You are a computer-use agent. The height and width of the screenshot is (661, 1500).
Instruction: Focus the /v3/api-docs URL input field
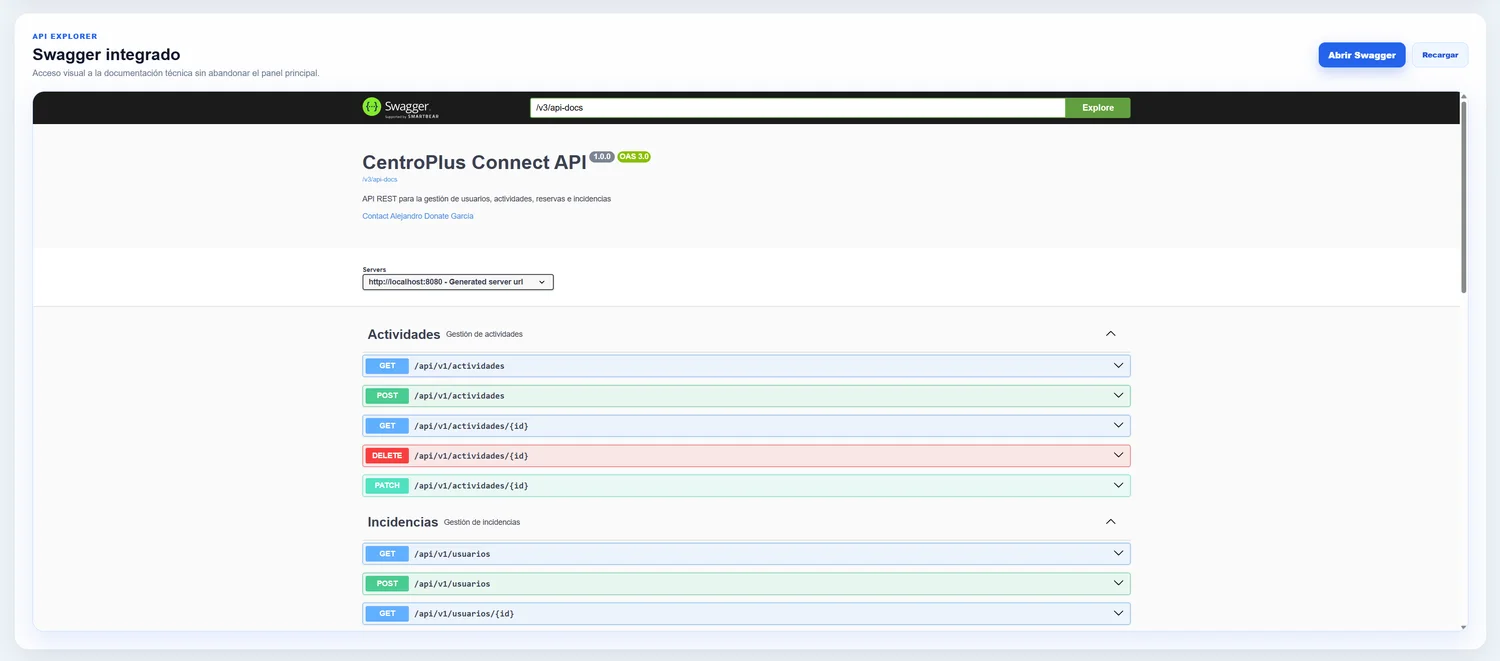click(798, 108)
